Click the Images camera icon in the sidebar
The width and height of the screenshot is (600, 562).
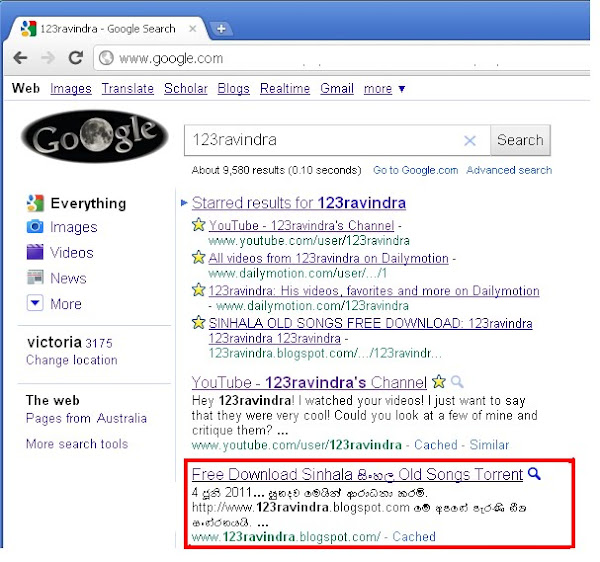[35, 227]
